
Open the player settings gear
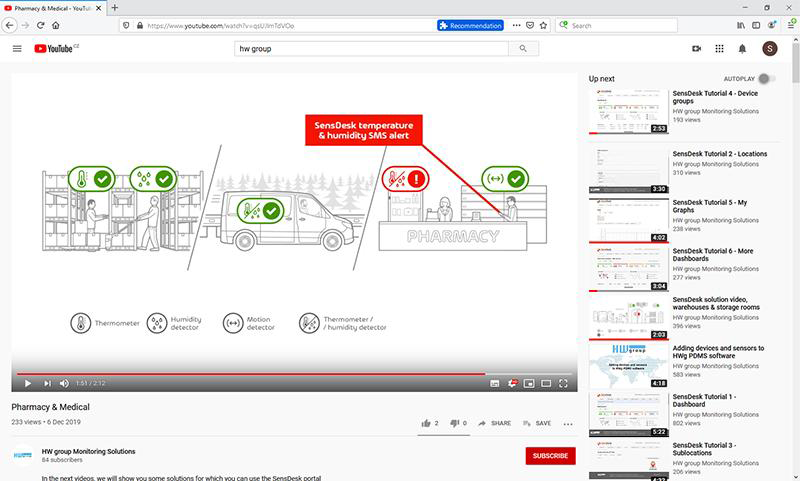pyautogui.click(x=512, y=383)
